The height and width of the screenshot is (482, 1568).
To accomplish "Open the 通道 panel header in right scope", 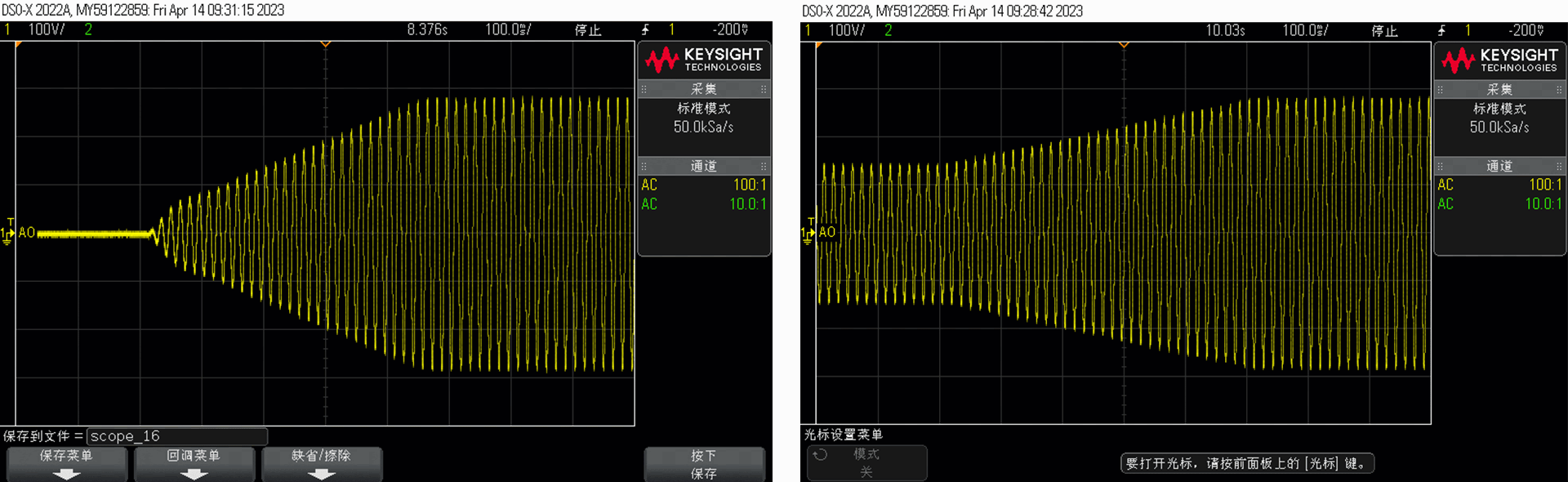I will pos(1499,166).
